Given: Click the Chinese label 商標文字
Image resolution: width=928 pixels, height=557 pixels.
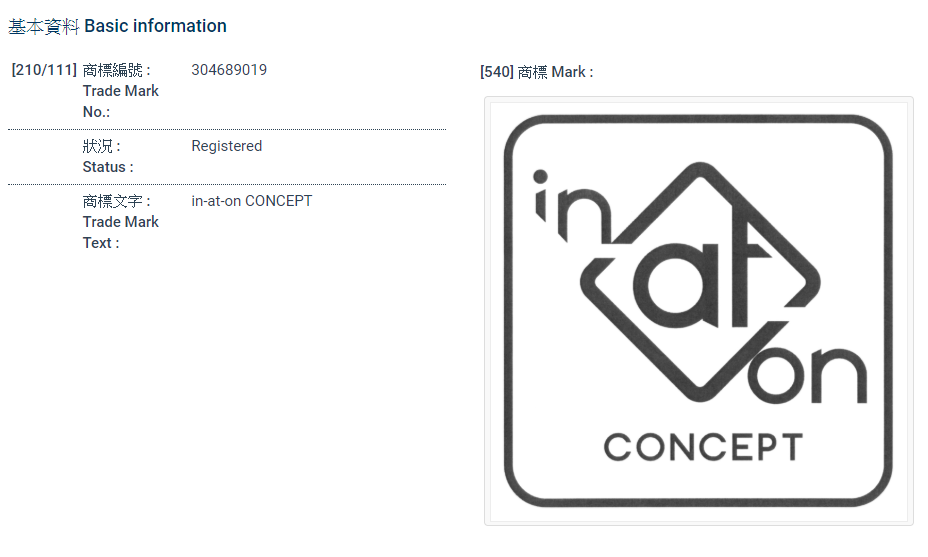Looking at the screenshot, I should click(x=117, y=201).
